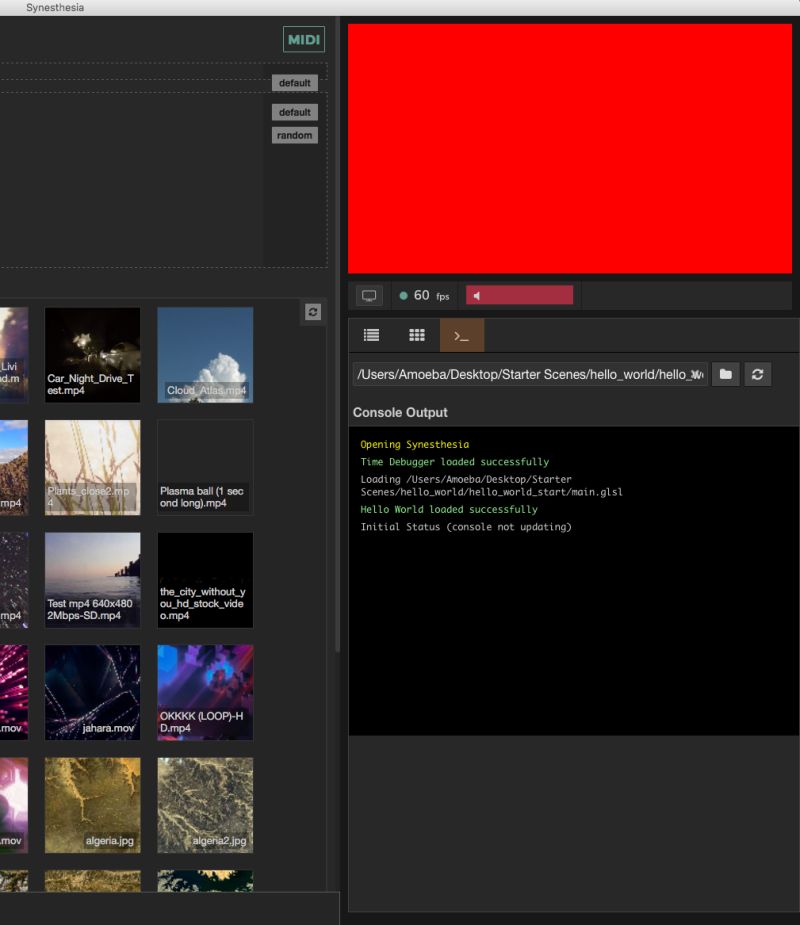Click the topmost default preset button

point(294,83)
